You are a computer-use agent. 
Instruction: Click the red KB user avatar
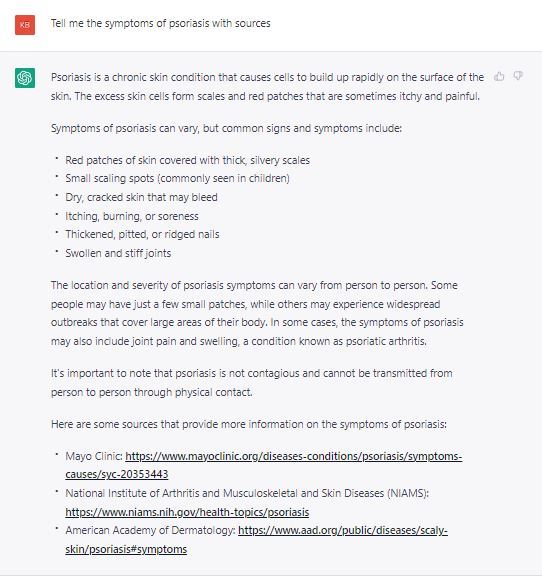click(25, 25)
